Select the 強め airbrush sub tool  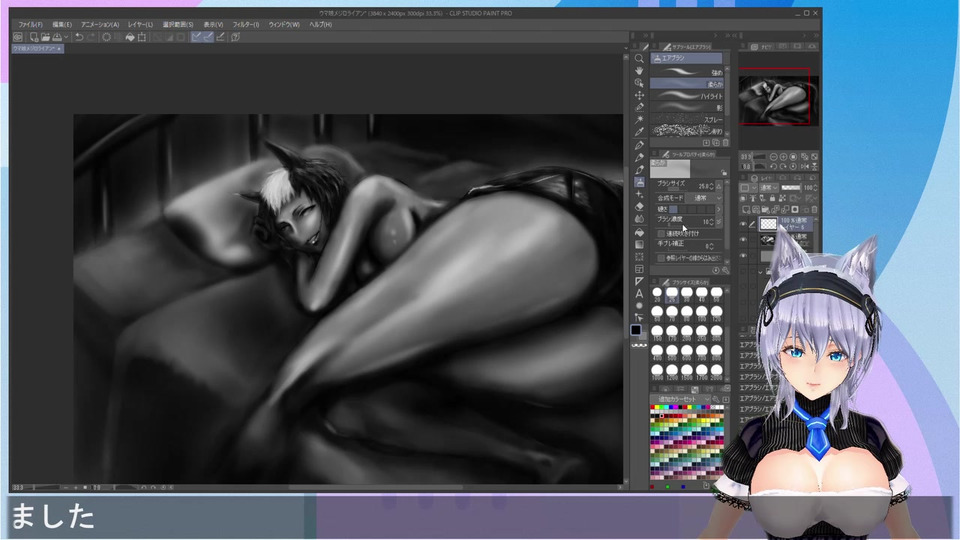(x=686, y=73)
